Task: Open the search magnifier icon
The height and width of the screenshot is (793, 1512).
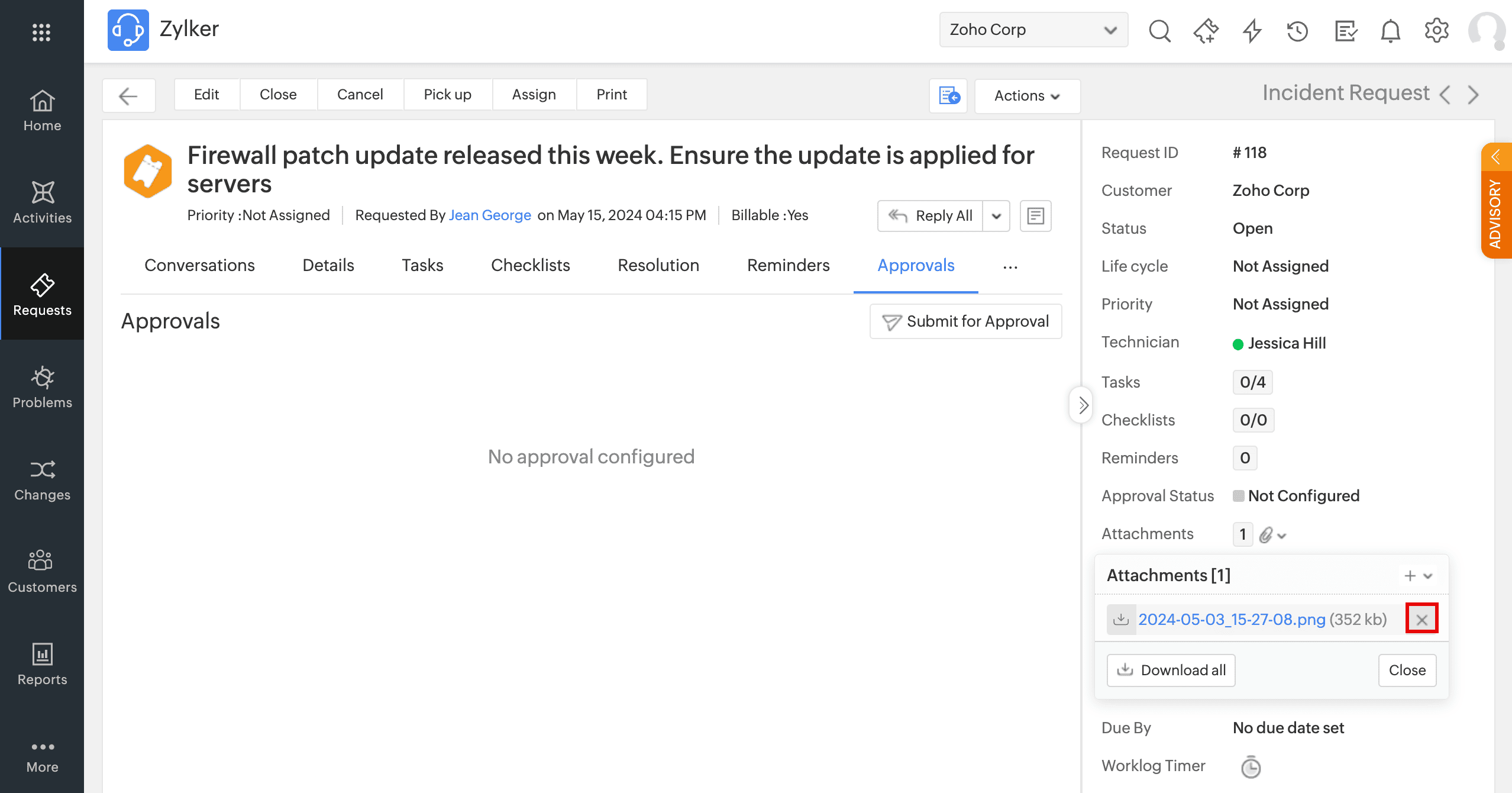Action: 1159,30
